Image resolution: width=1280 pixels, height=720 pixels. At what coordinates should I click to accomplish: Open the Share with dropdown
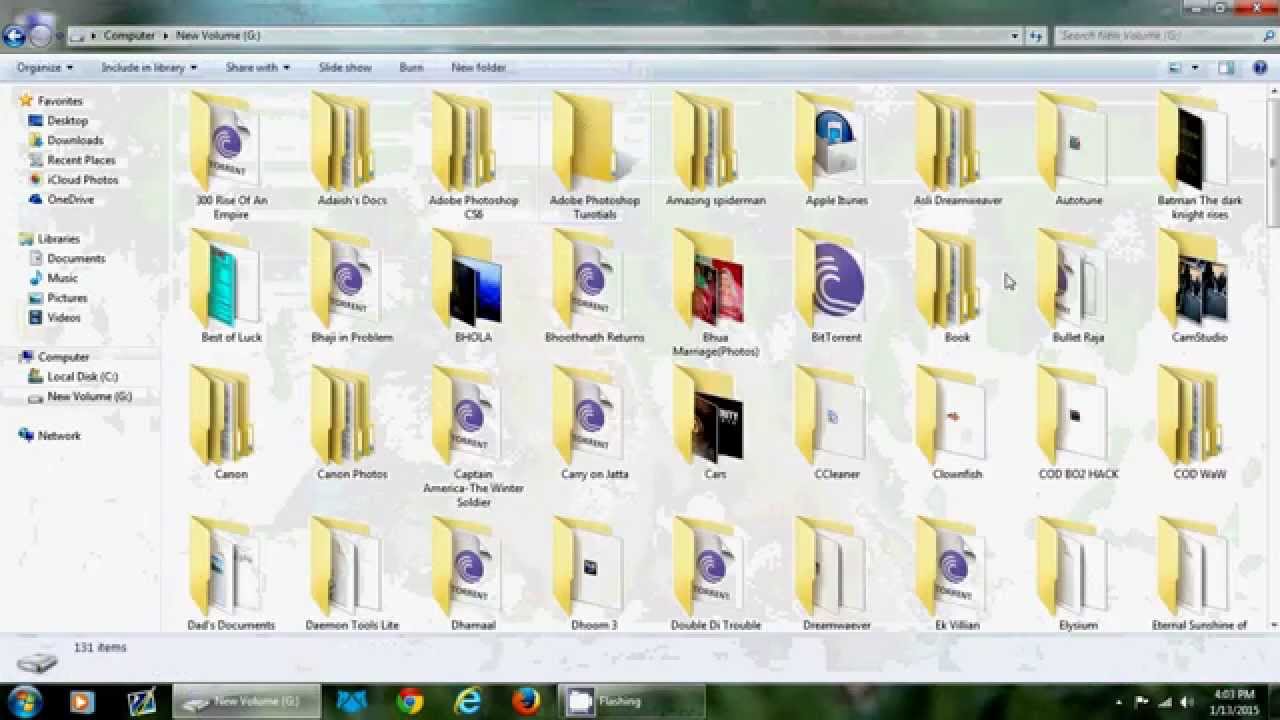point(257,68)
